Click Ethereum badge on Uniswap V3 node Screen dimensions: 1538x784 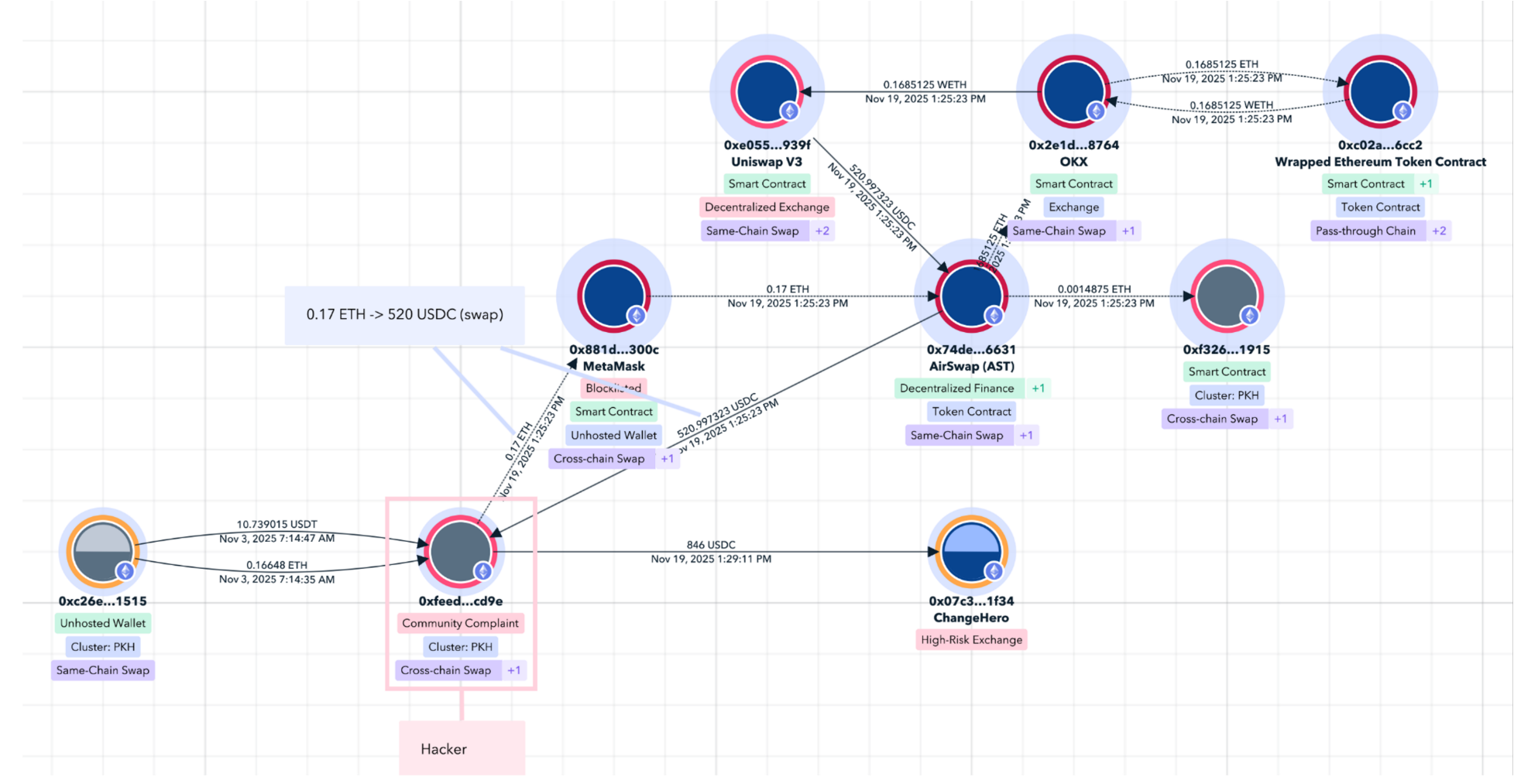[x=789, y=111]
